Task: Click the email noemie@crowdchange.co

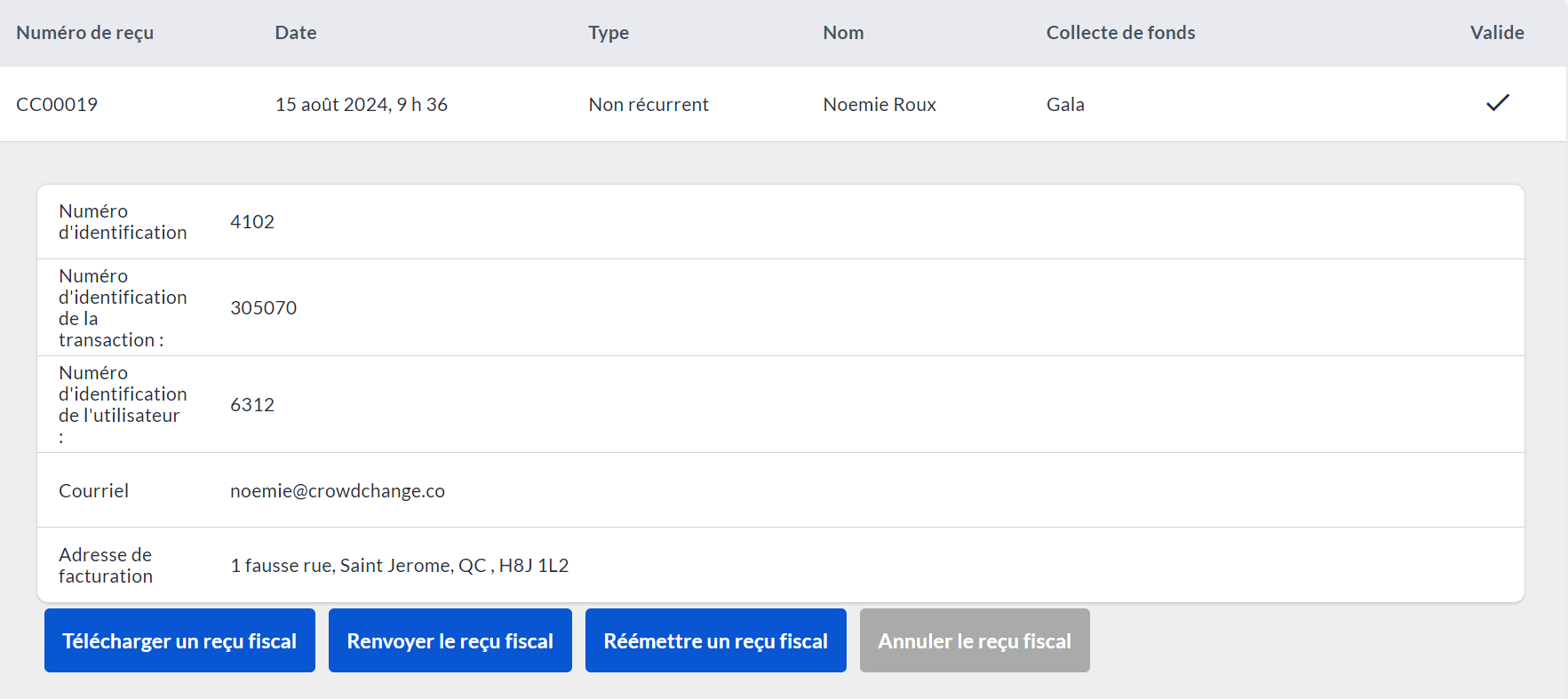Action: pos(338,491)
